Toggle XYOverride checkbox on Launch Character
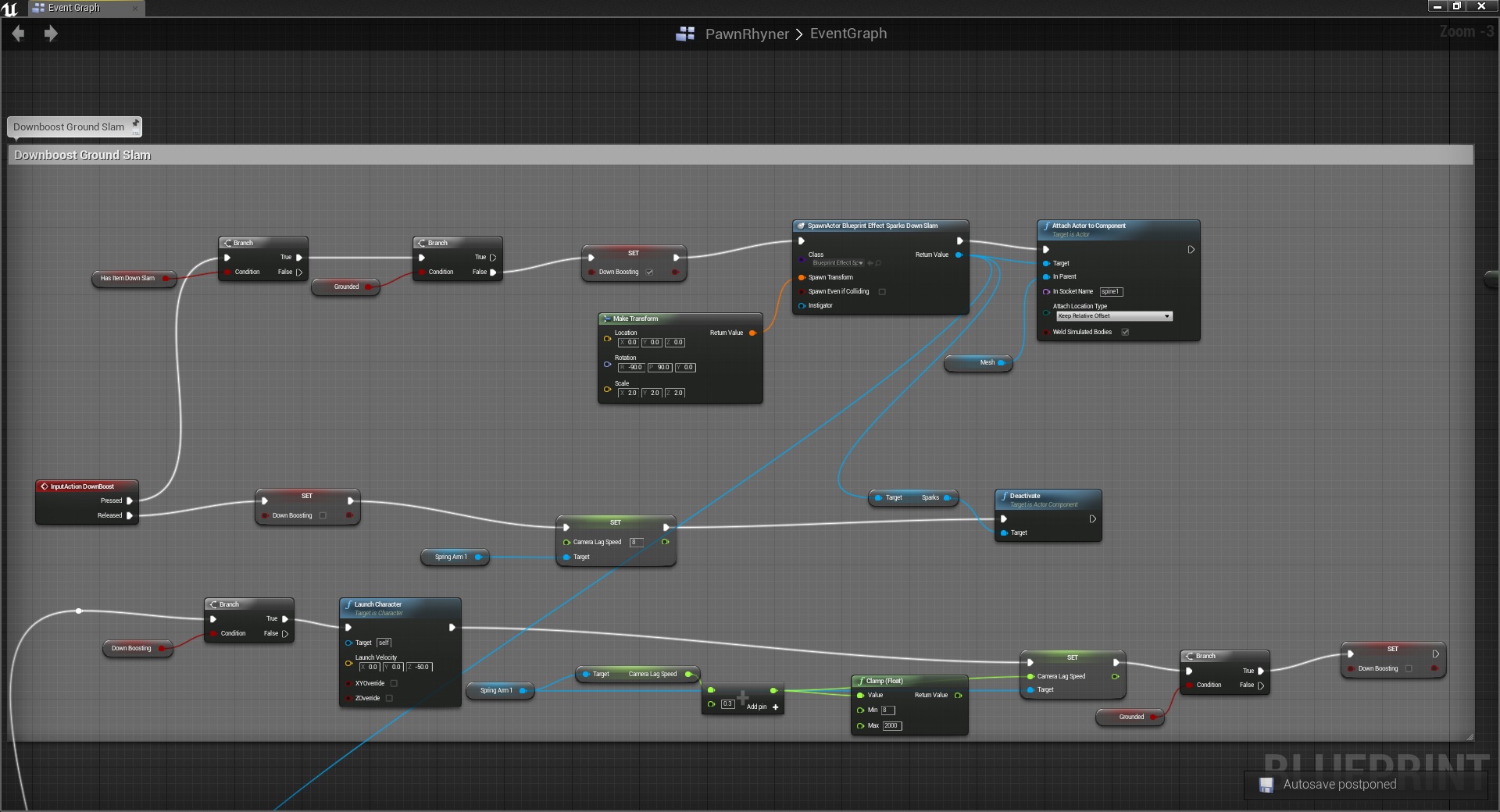1500x812 pixels. point(394,684)
